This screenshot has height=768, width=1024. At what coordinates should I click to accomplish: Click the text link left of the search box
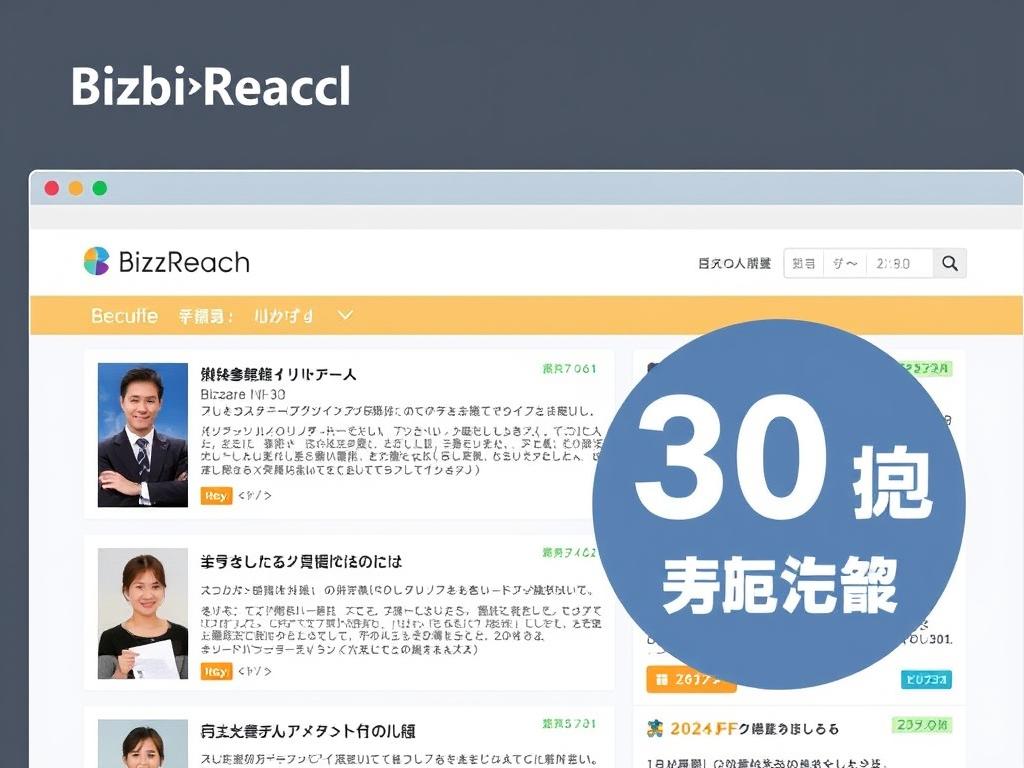pyautogui.click(x=734, y=263)
